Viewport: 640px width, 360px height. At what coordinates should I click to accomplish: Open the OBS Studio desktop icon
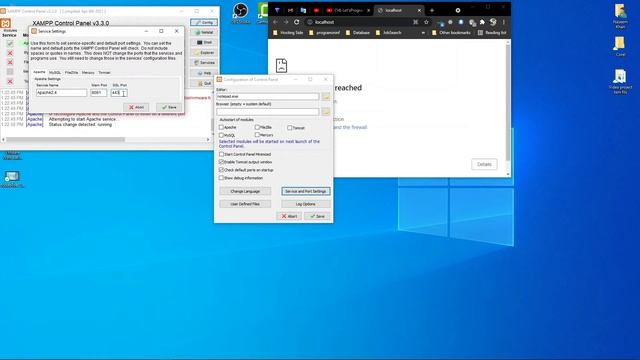[x=240, y=13]
